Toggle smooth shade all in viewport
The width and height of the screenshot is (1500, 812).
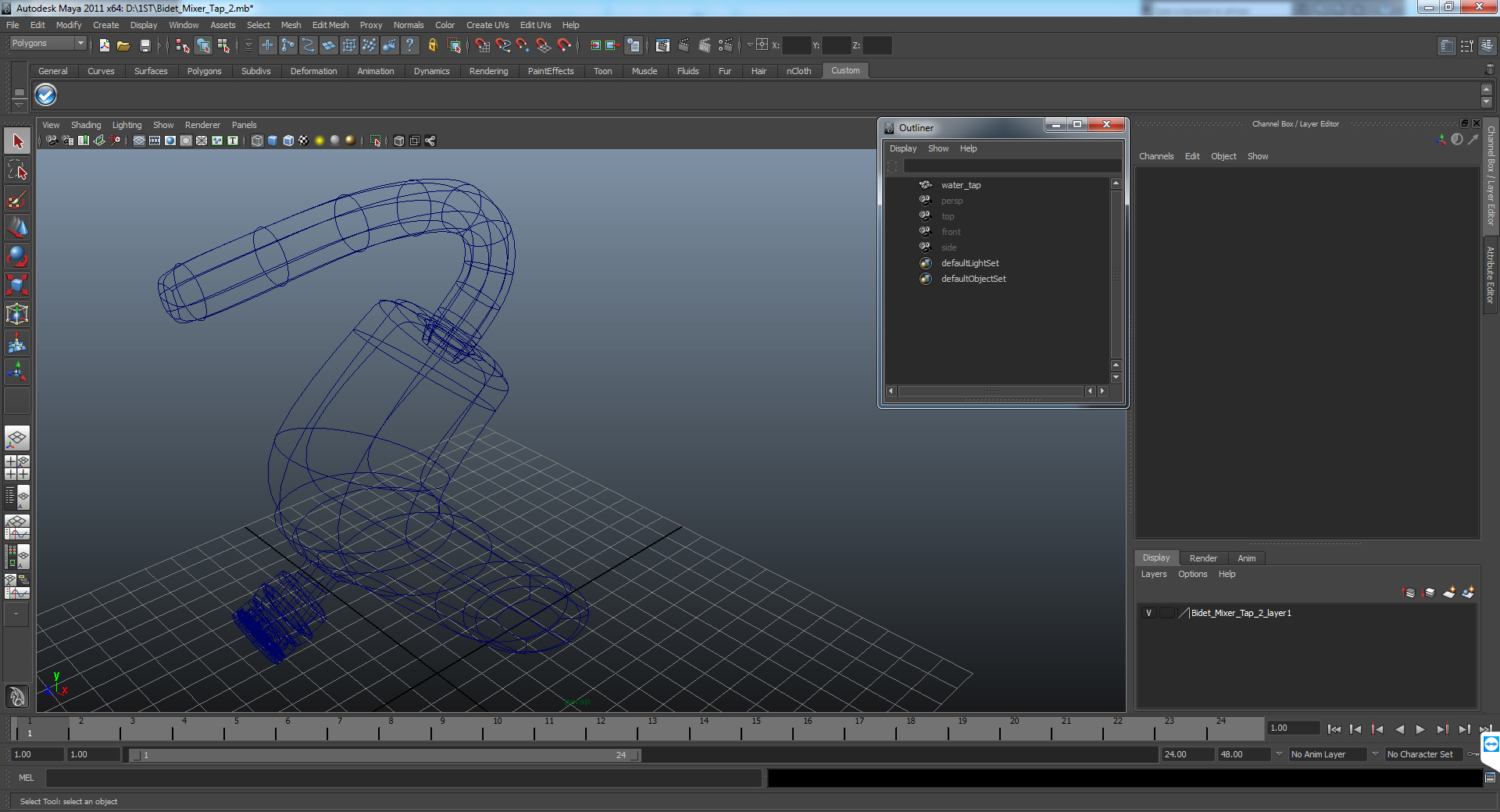[x=273, y=141]
